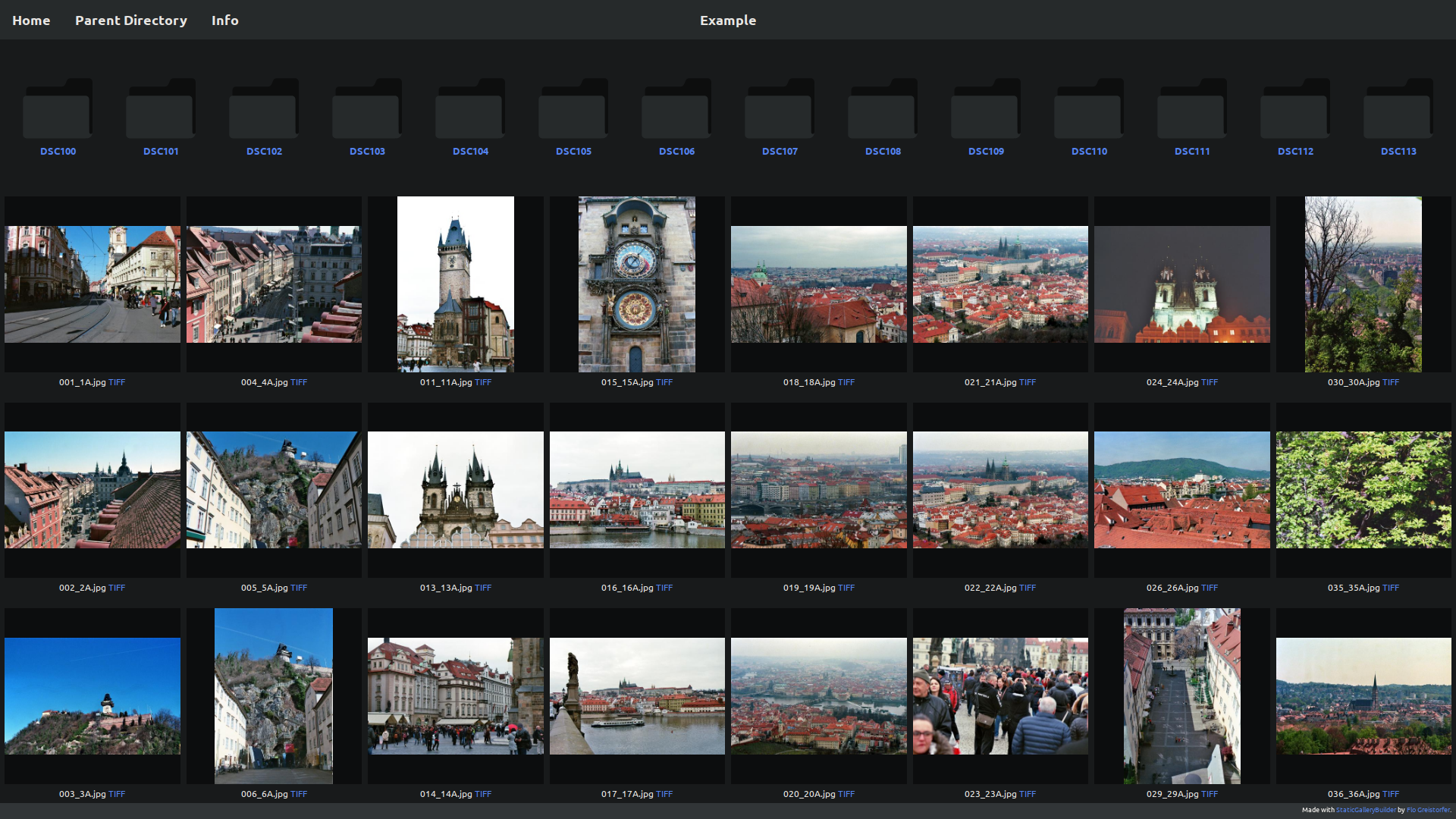The height and width of the screenshot is (819, 1456).
Task: Open StaticGalleryBuilder link in footer
Action: pos(1365,810)
